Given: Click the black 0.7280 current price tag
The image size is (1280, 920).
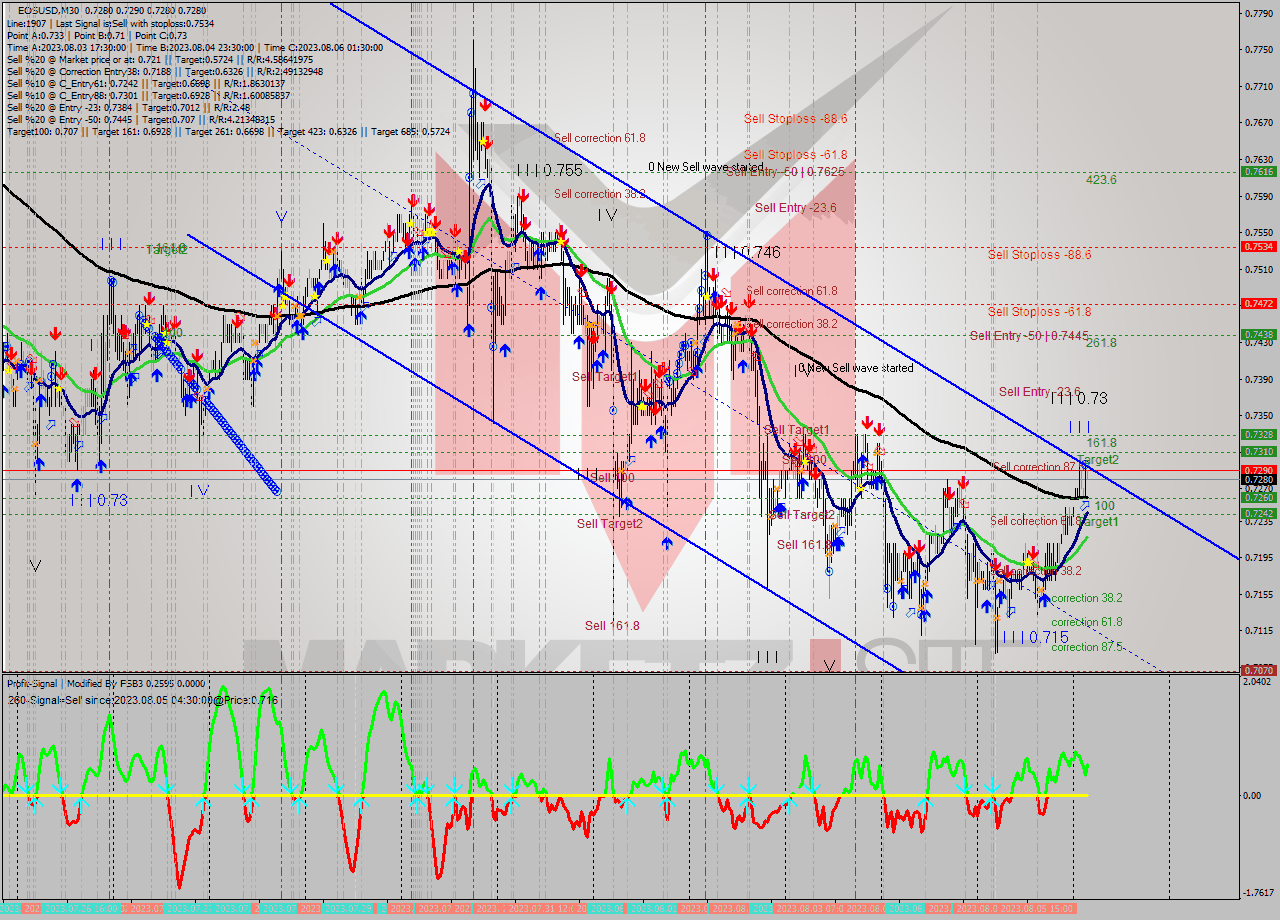Looking at the screenshot, I should coord(1258,479).
